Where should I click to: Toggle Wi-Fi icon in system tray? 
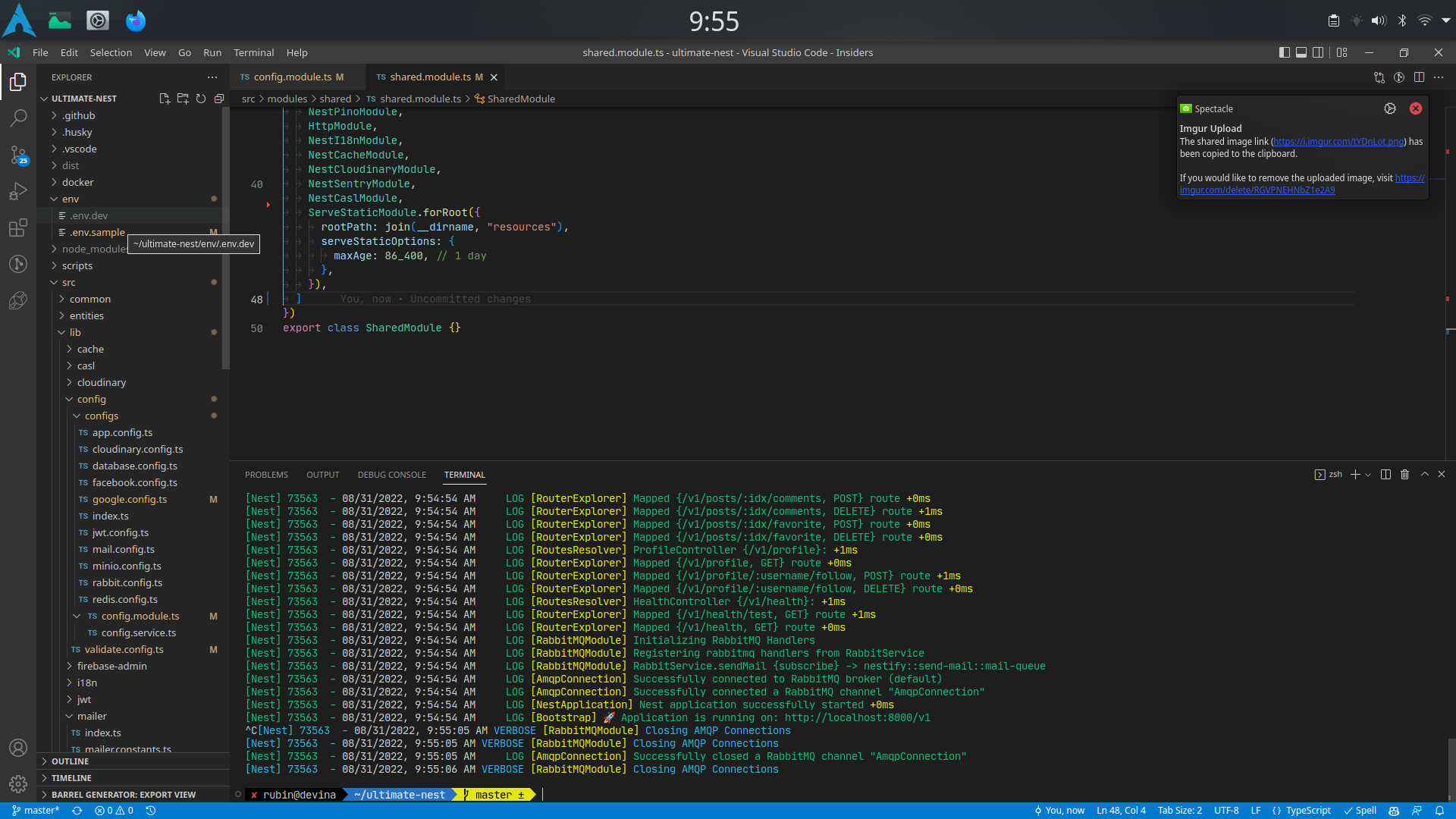point(1425,20)
